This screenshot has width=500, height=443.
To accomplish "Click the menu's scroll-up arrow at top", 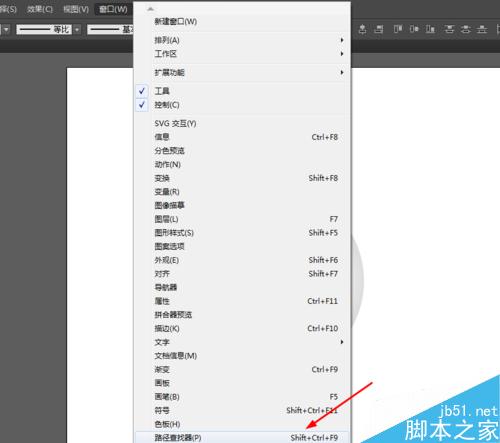I will point(150,9).
